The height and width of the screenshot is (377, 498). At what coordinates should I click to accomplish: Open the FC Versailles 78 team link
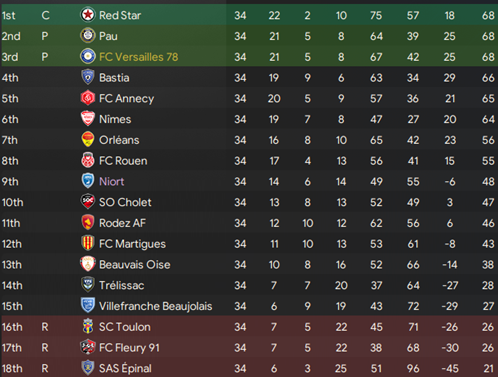tap(139, 57)
